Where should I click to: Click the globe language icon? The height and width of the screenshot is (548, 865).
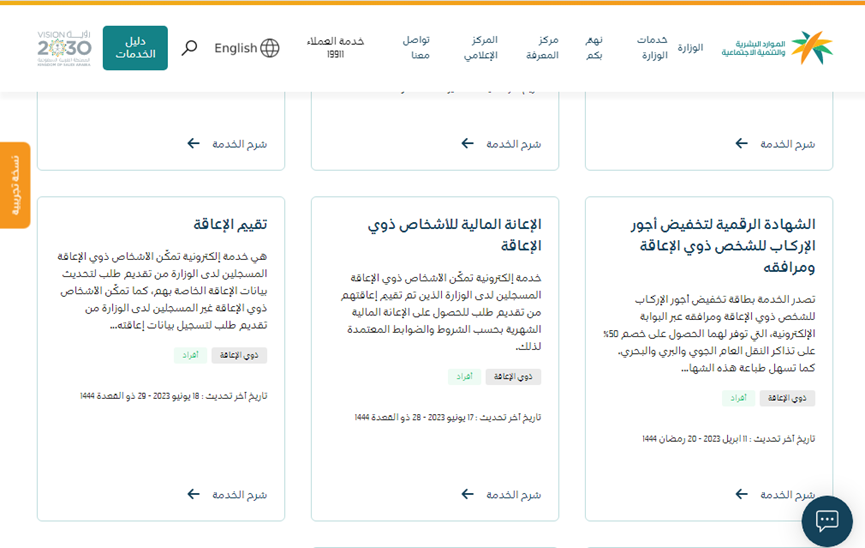coord(270,48)
